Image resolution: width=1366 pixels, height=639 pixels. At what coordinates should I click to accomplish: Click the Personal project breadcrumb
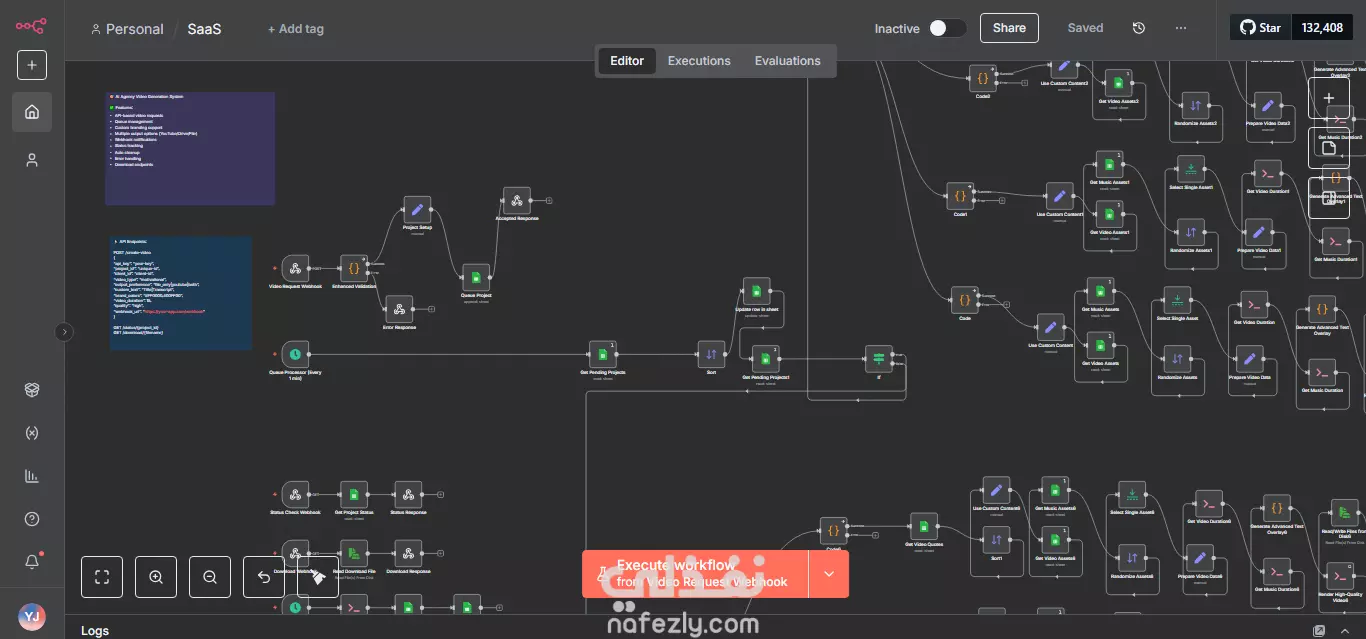pos(127,29)
